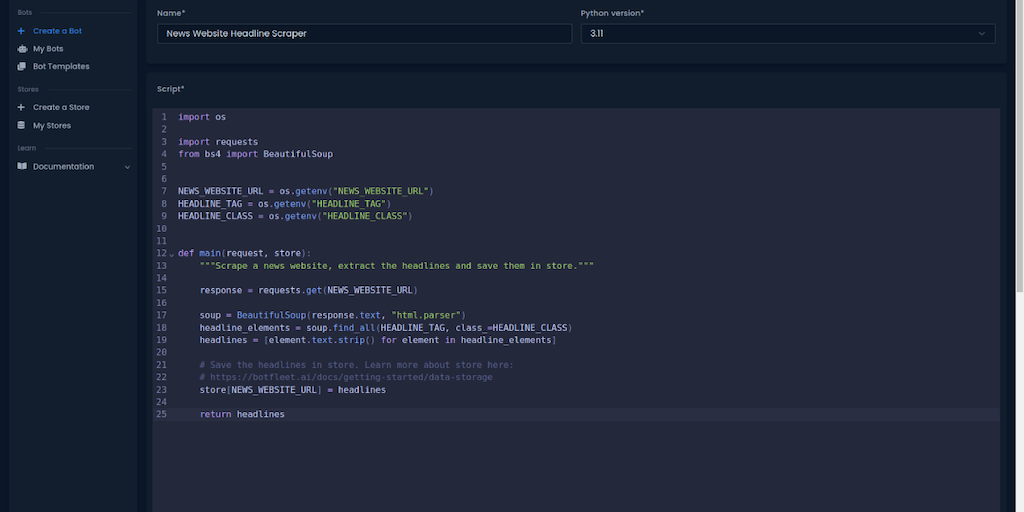Open the Bot Templates text link
1024x512 pixels.
[x=61, y=67]
